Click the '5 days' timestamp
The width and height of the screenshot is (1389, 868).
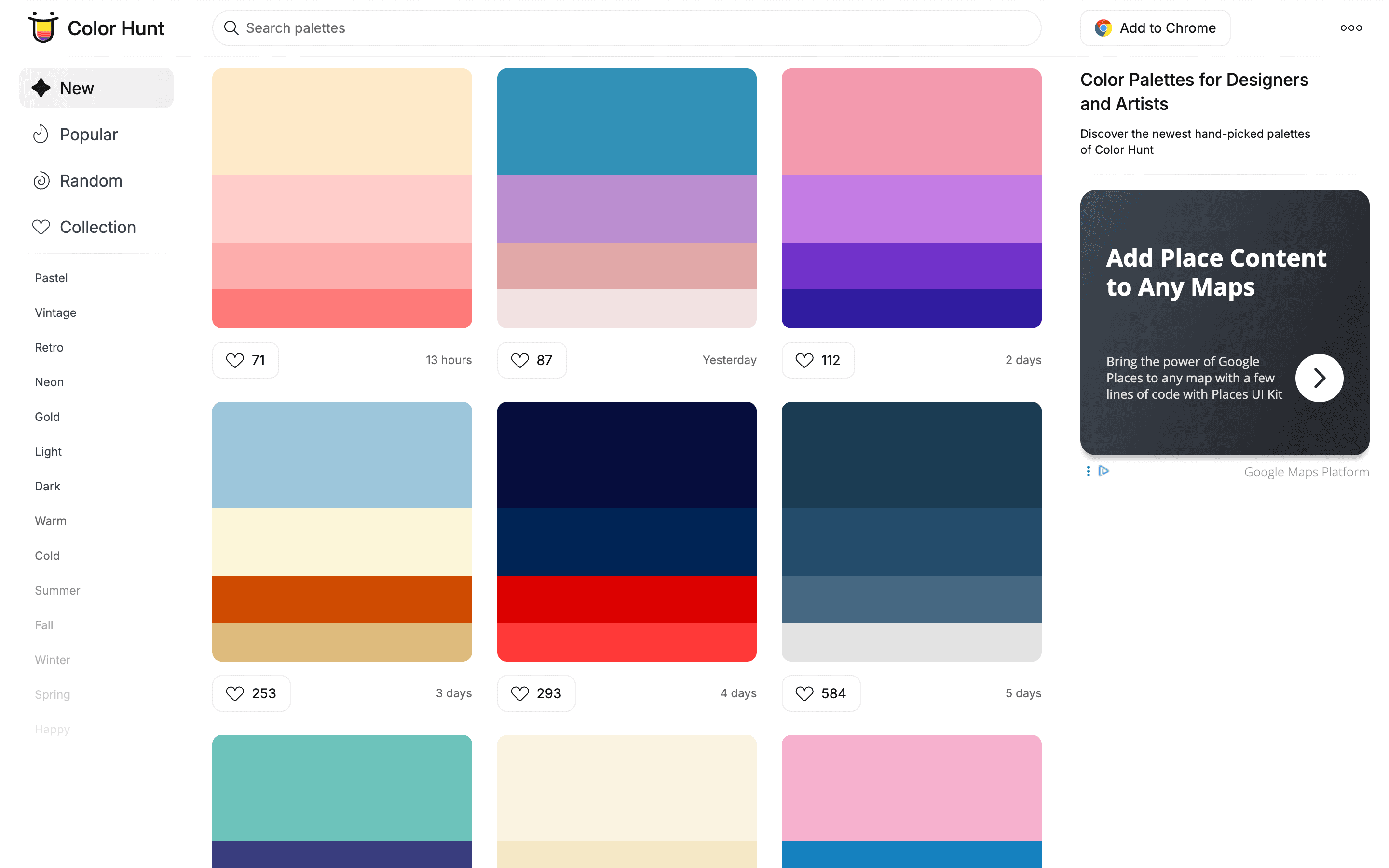click(1023, 693)
